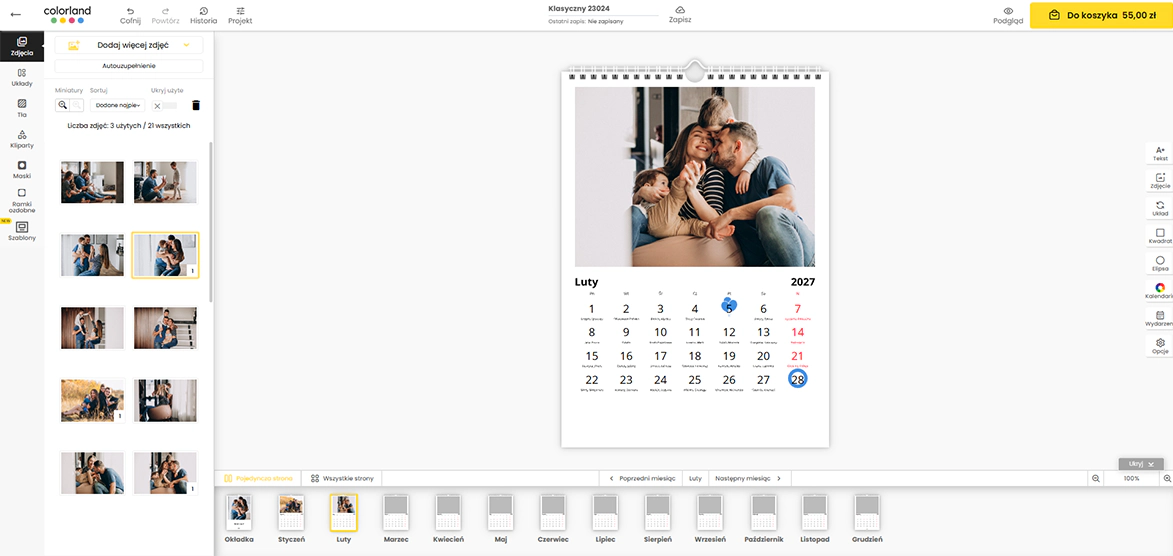This screenshot has height=556, width=1173.
Task: Open the Kalendarium color settings
Action: tap(1160, 291)
